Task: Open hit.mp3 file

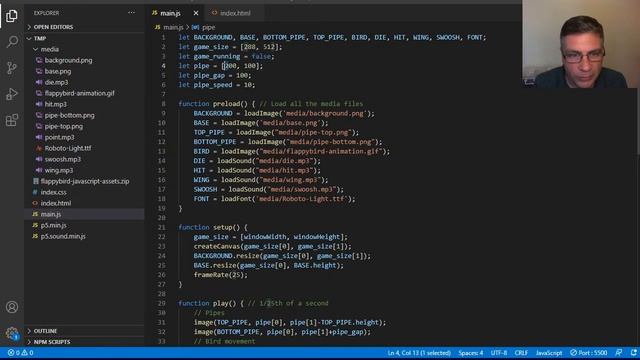Action: click(56, 104)
